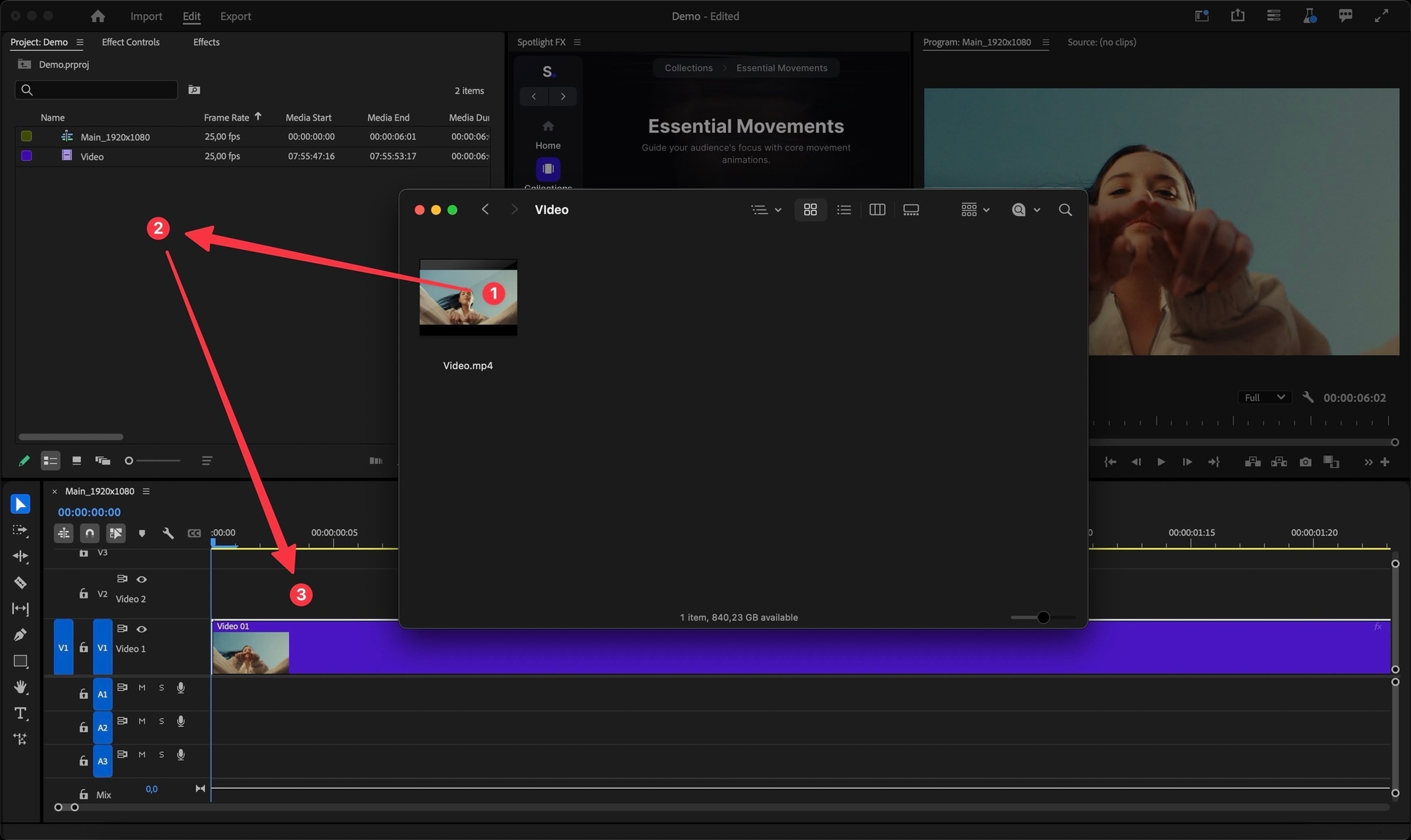Toggle lock on the V2 track

coord(84,593)
